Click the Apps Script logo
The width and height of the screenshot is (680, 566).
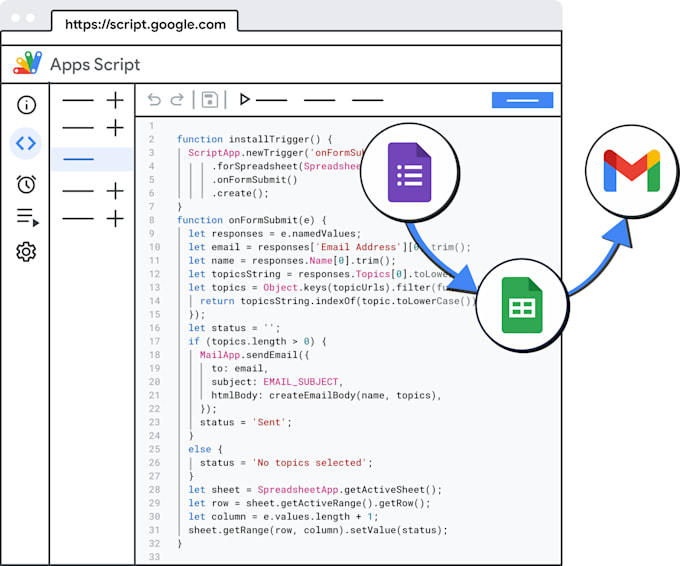point(27,63)
